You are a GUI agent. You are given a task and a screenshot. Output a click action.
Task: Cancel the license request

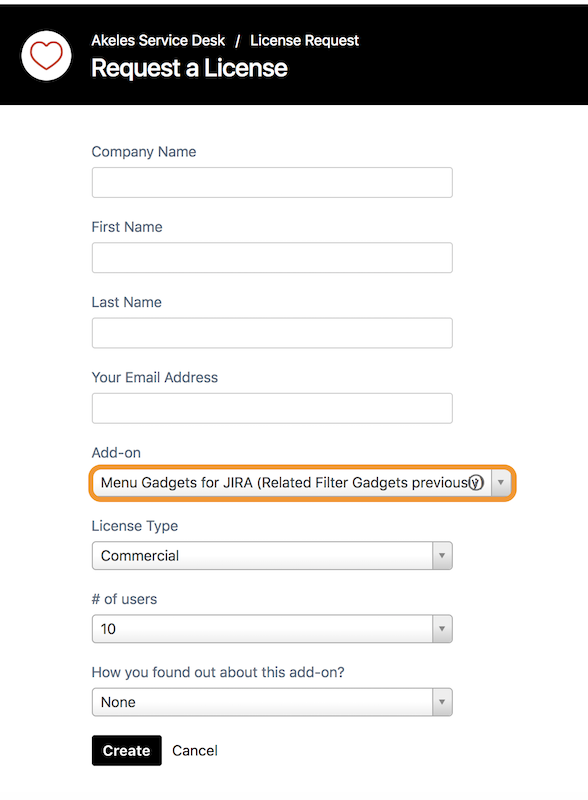point(195,751)
